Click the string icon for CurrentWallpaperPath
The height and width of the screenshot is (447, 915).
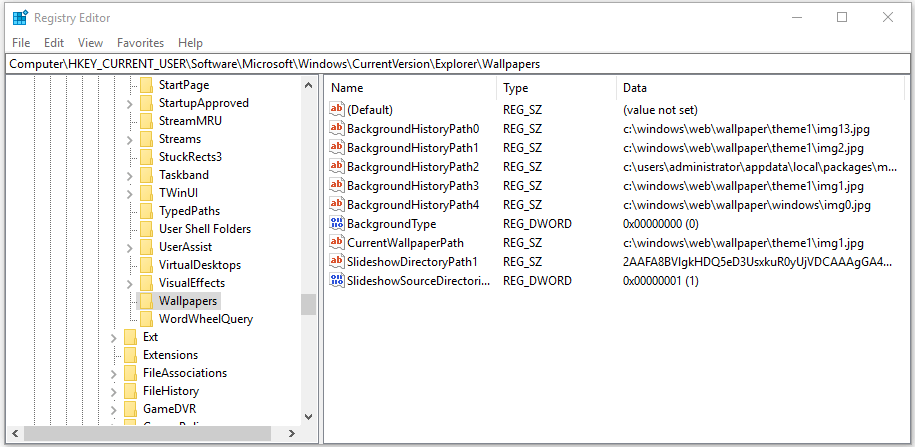[x=337, y=243]
